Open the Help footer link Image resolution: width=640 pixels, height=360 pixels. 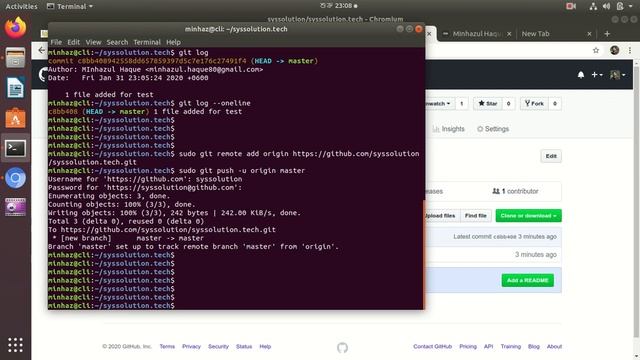click(x=265, y=347)
